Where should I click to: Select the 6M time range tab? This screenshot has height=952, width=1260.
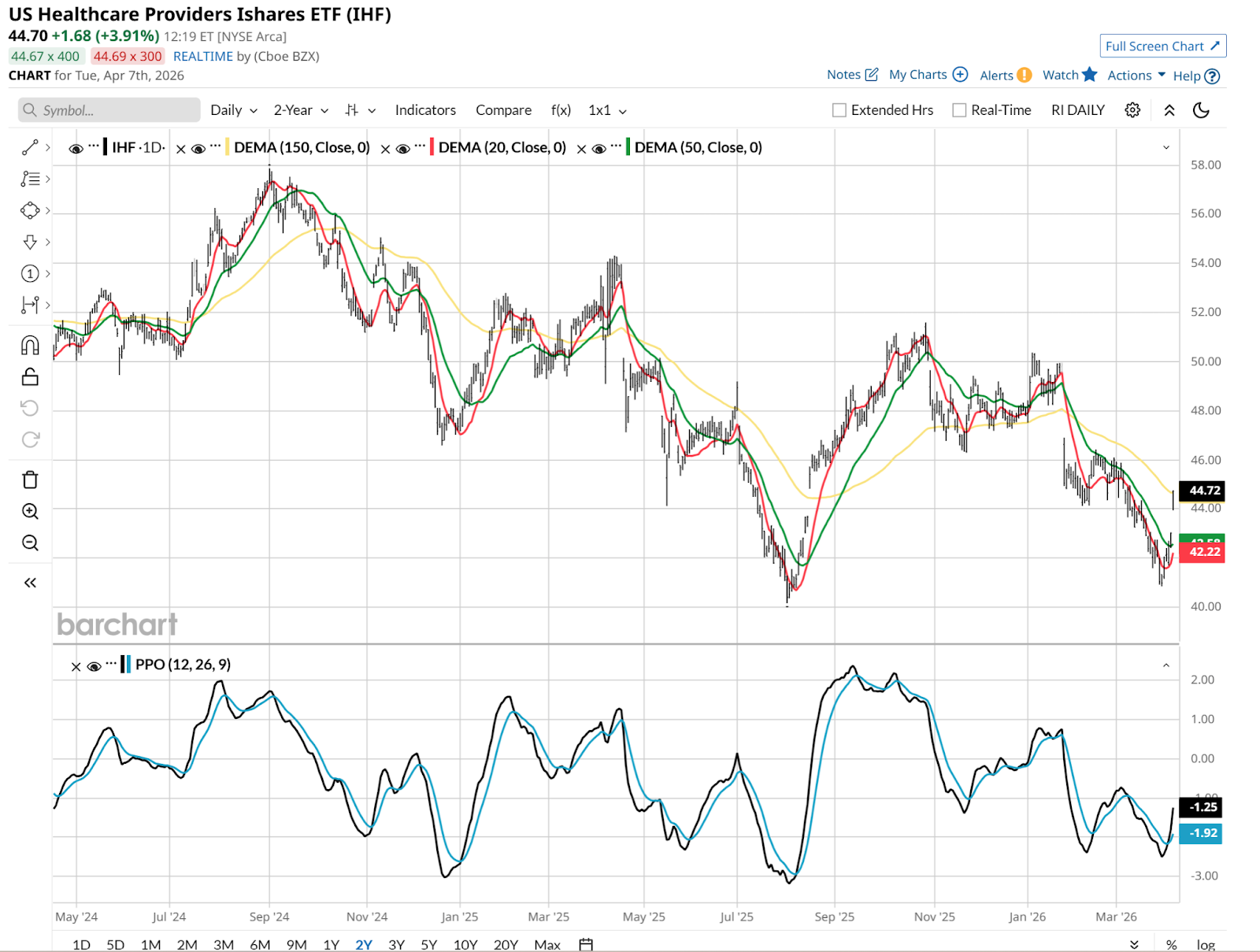[x=260, y=944]
